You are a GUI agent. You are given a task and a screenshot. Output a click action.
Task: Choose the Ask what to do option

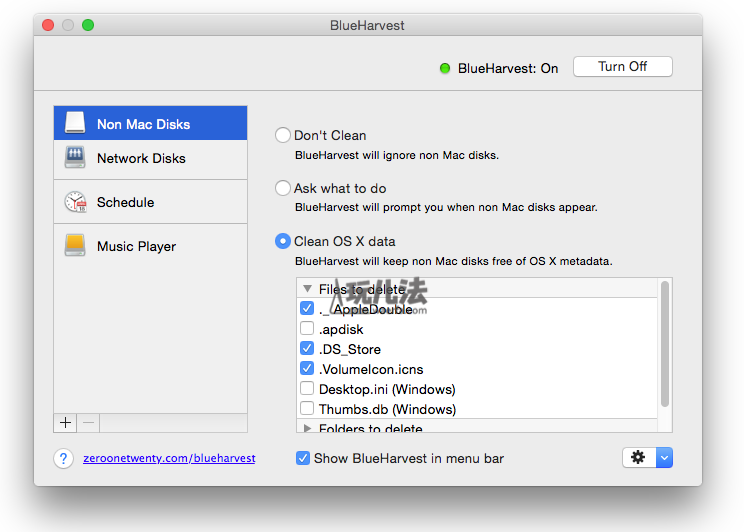(x=283, y=188)
